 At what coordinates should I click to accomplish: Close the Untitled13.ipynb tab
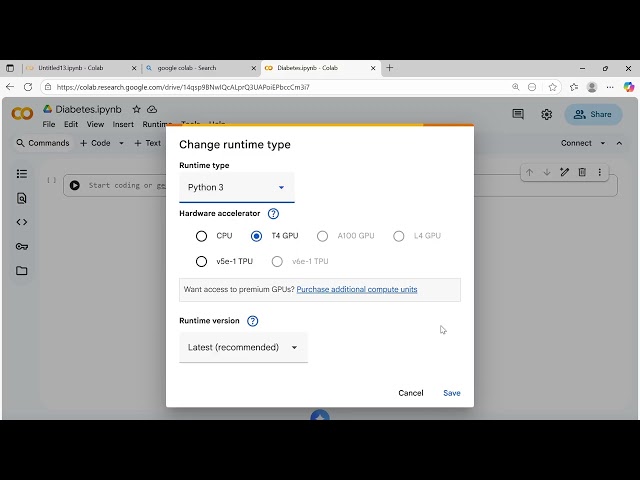[x=134, y=68]
